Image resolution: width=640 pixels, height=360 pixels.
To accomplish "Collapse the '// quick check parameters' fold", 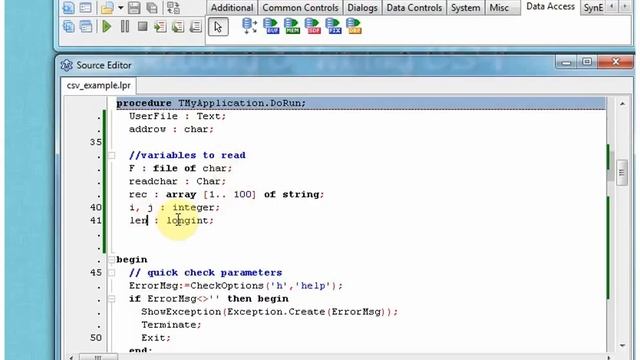I will (x=111, y=273).
